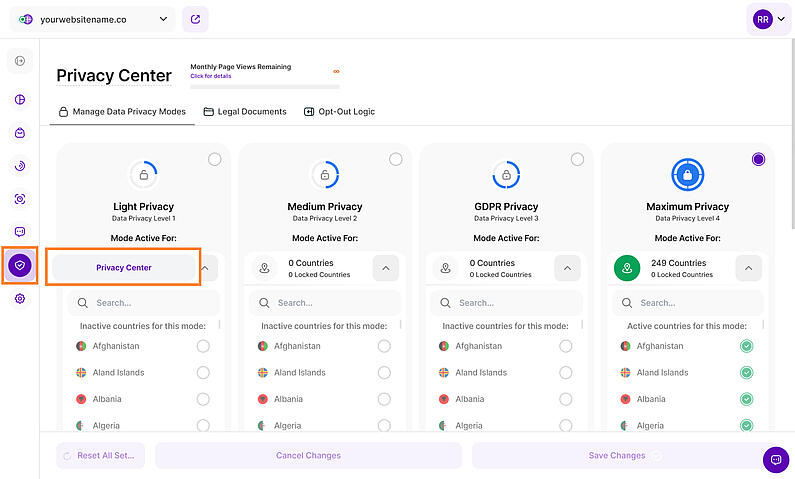Click the search magnifier in Maximum Privacy card
The width and height of the screenshot is (795, 479).
(627, 303)
